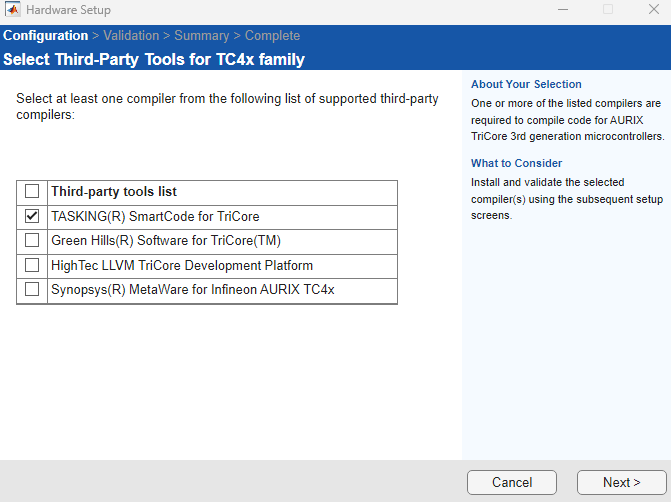The height and width of the screenshot is (502, 671).
Task: Select the Green Hills(R) Software row text
Action: [x=151, y=241]
